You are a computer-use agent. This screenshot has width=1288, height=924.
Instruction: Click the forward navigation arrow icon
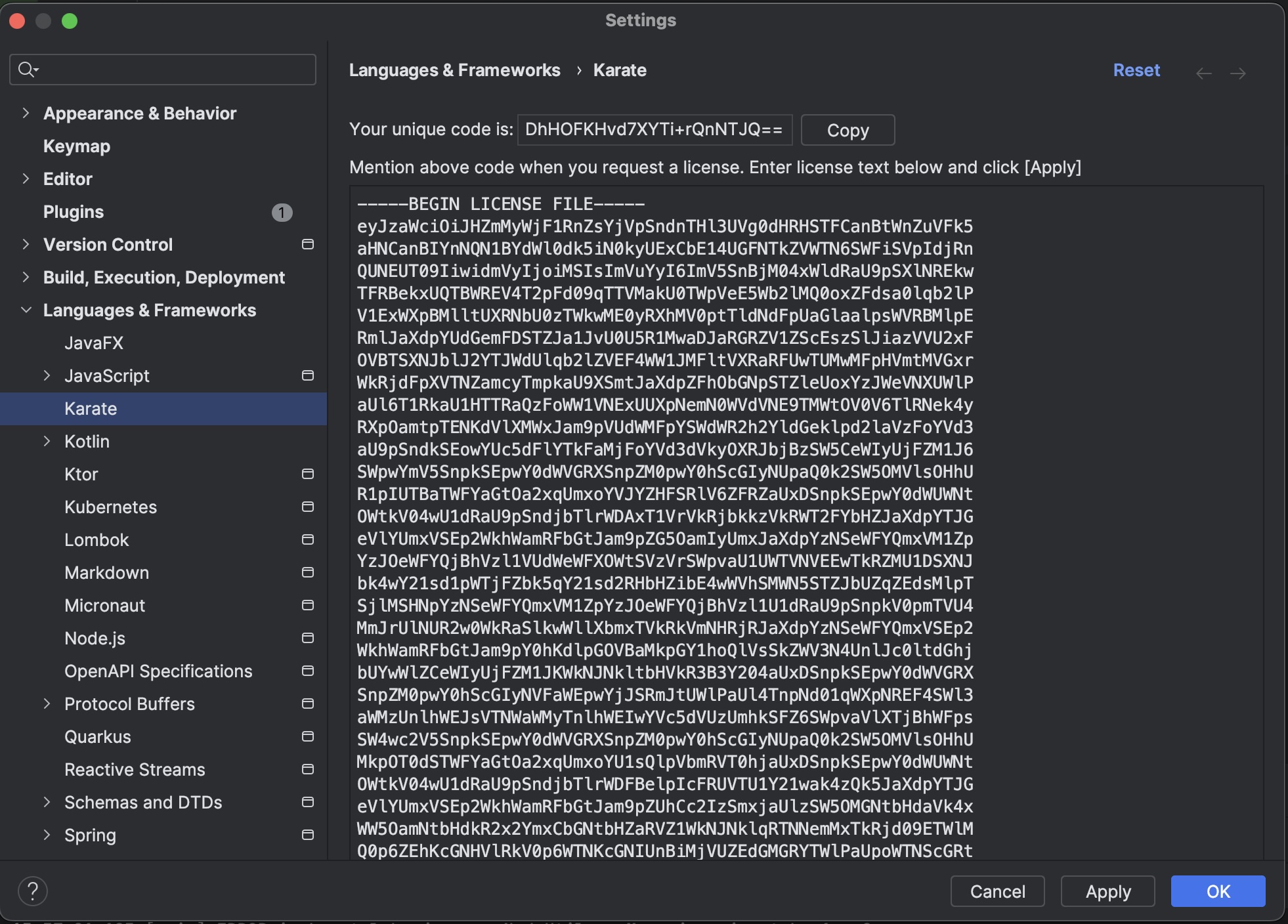pos(1238,73)
